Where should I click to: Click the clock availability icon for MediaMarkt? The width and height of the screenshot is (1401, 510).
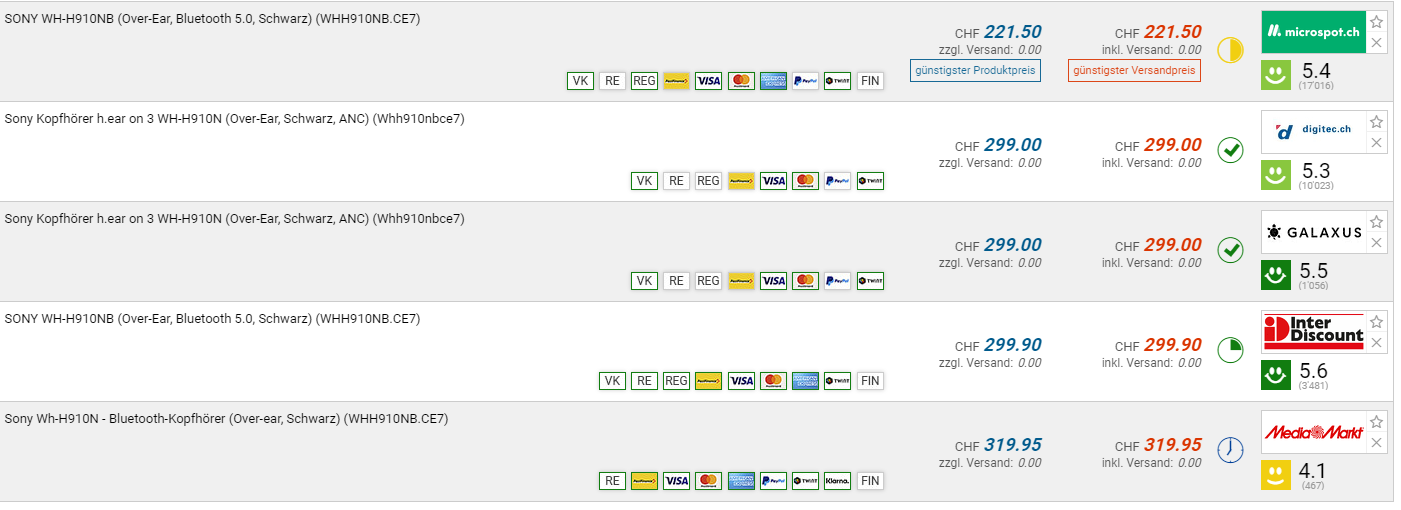click(1230, 450)
